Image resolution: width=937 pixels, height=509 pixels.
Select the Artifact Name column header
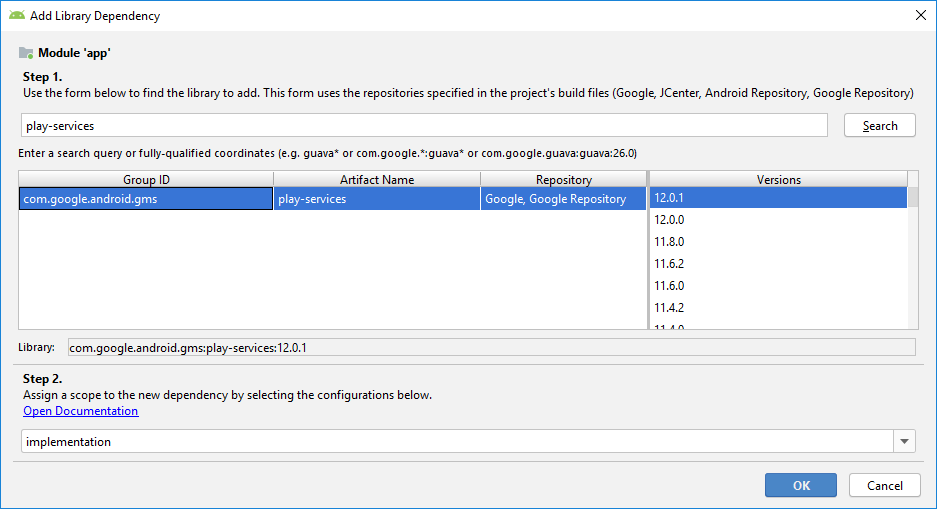pos(376,180)
